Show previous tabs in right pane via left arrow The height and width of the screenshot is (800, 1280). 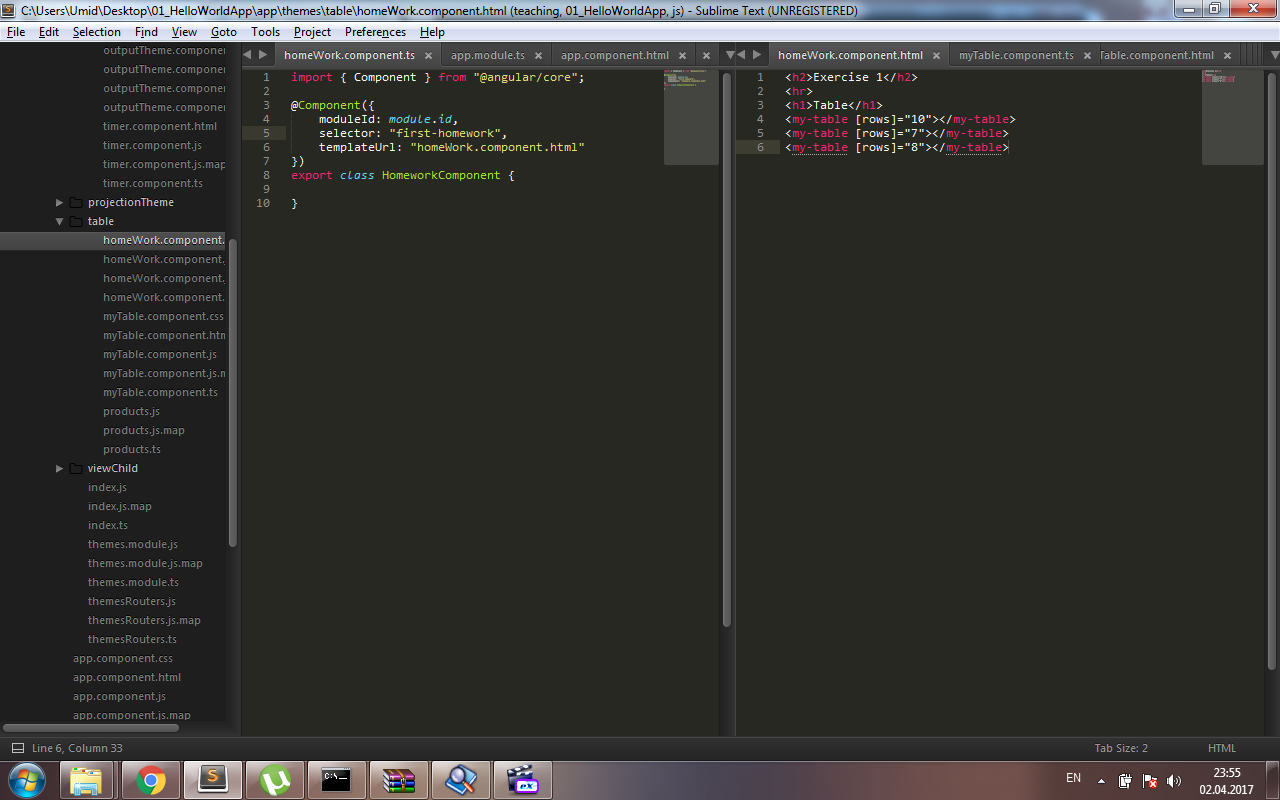tap(742, 55)
